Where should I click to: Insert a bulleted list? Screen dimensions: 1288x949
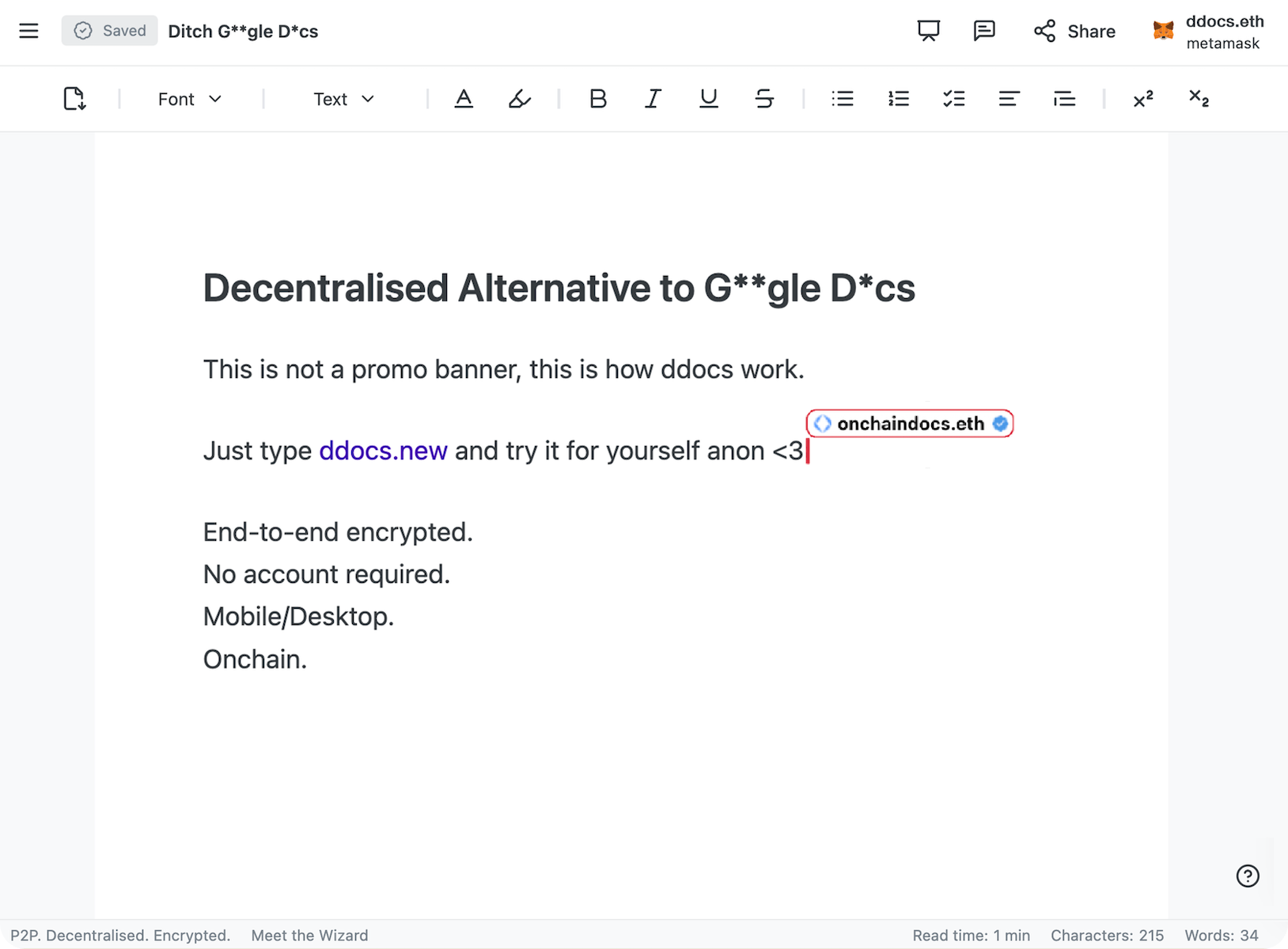(843, 99)
